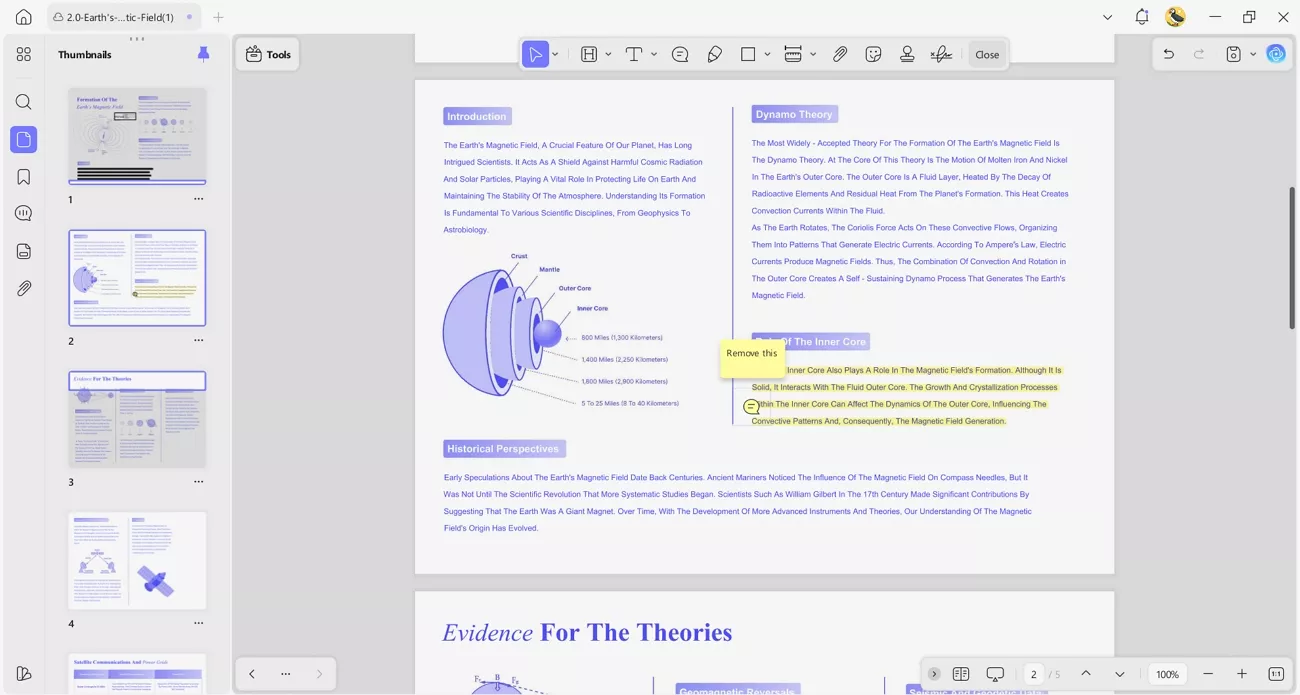Image resolution: width=1300 pixels, height=695 pixels.
Task: Switch to the Bookmarks panel
Action: coord(23,176)
